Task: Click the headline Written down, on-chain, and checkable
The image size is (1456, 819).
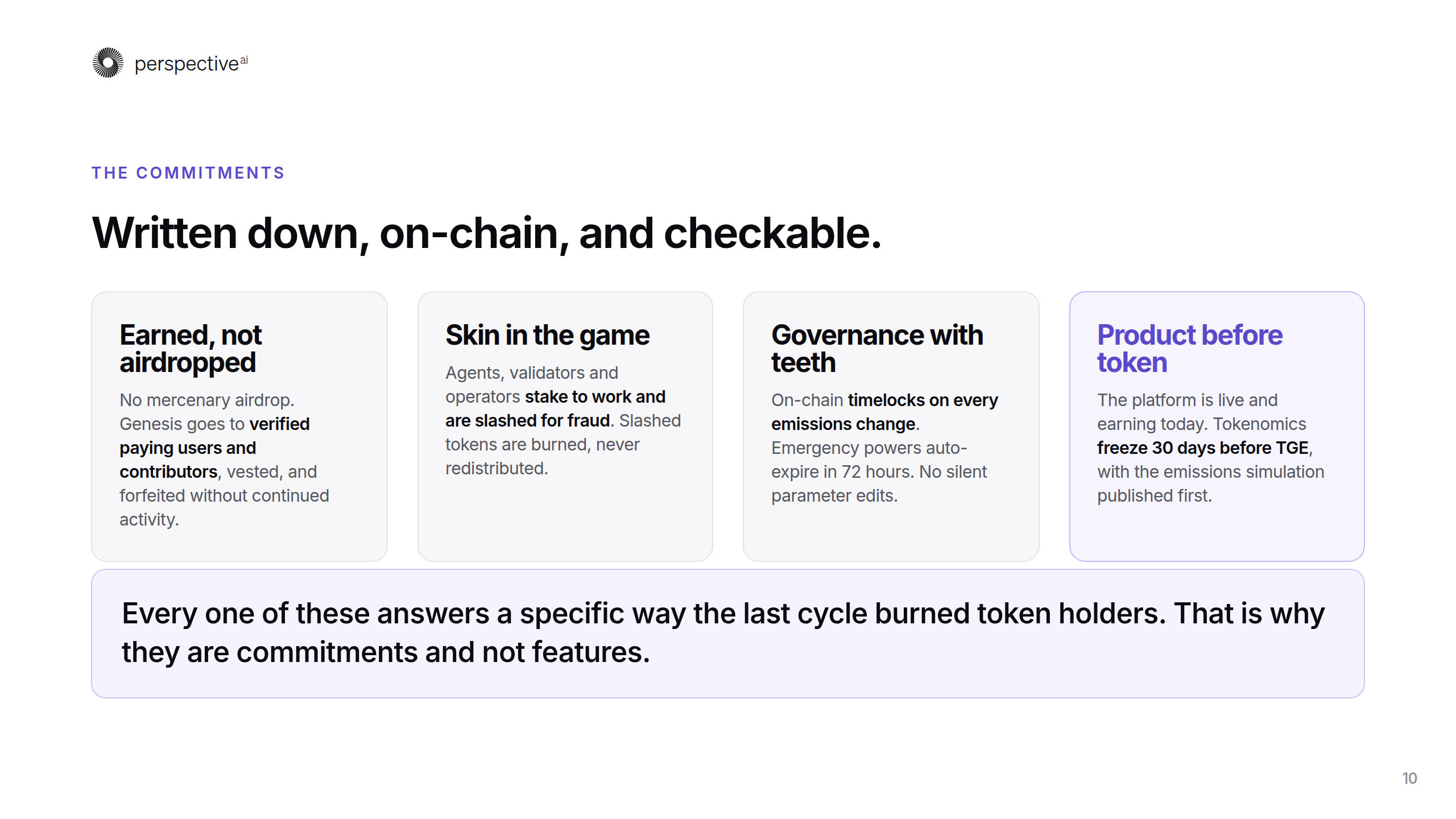Action: coord(487,233)
